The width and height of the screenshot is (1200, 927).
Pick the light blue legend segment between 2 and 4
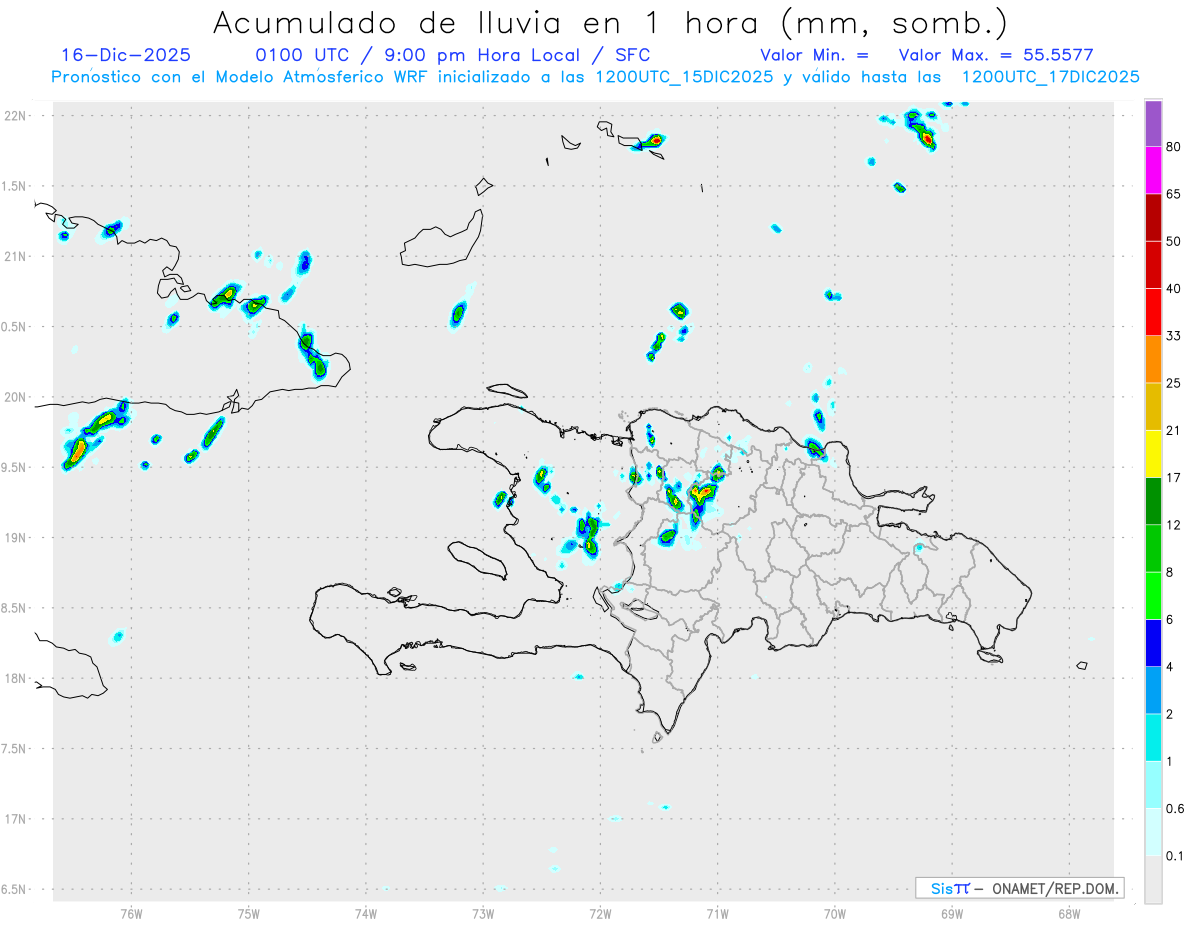[1153, 690]
